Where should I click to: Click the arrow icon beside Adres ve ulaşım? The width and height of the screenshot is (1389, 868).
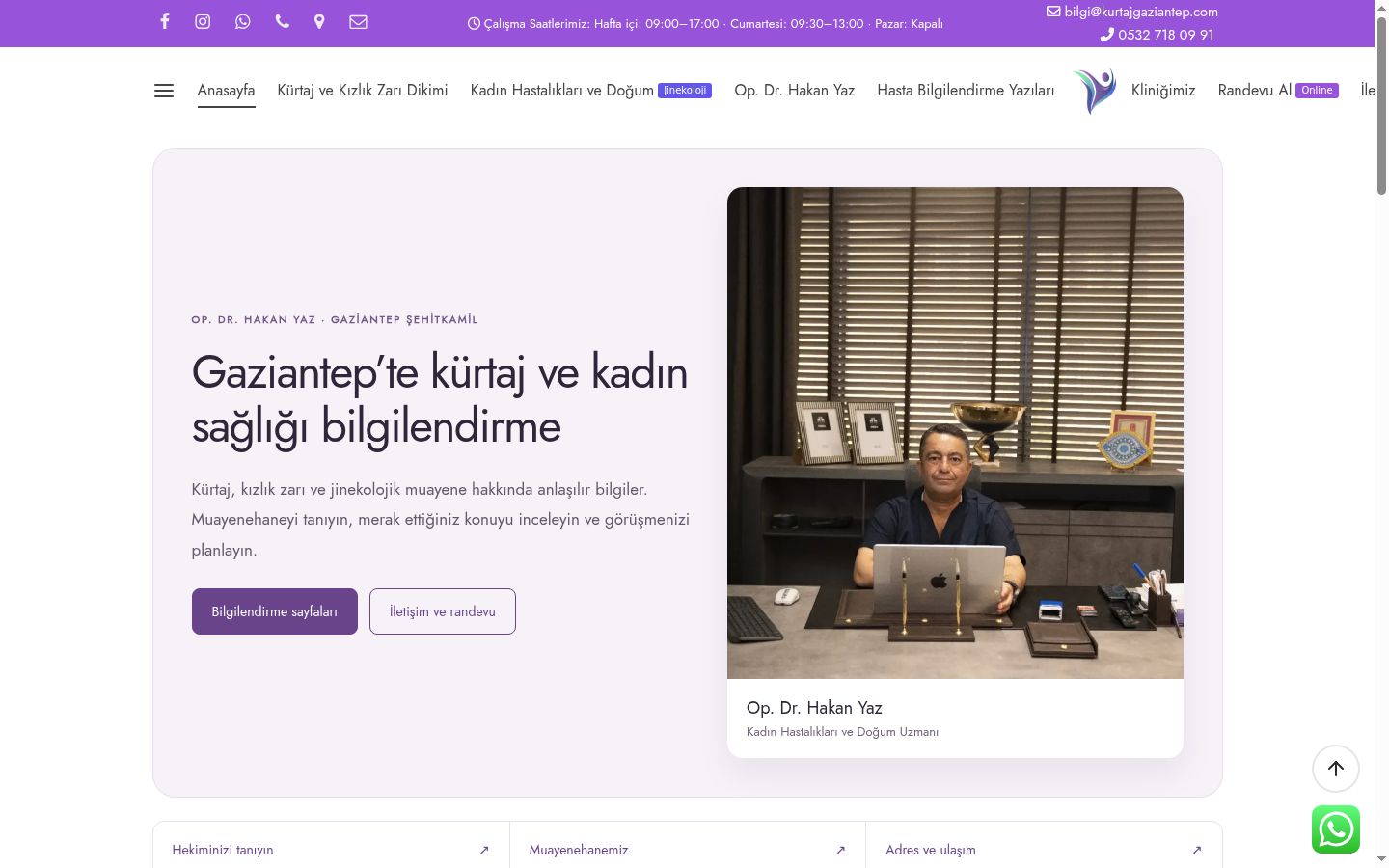pyautogui.click(x=1197, y=850)
